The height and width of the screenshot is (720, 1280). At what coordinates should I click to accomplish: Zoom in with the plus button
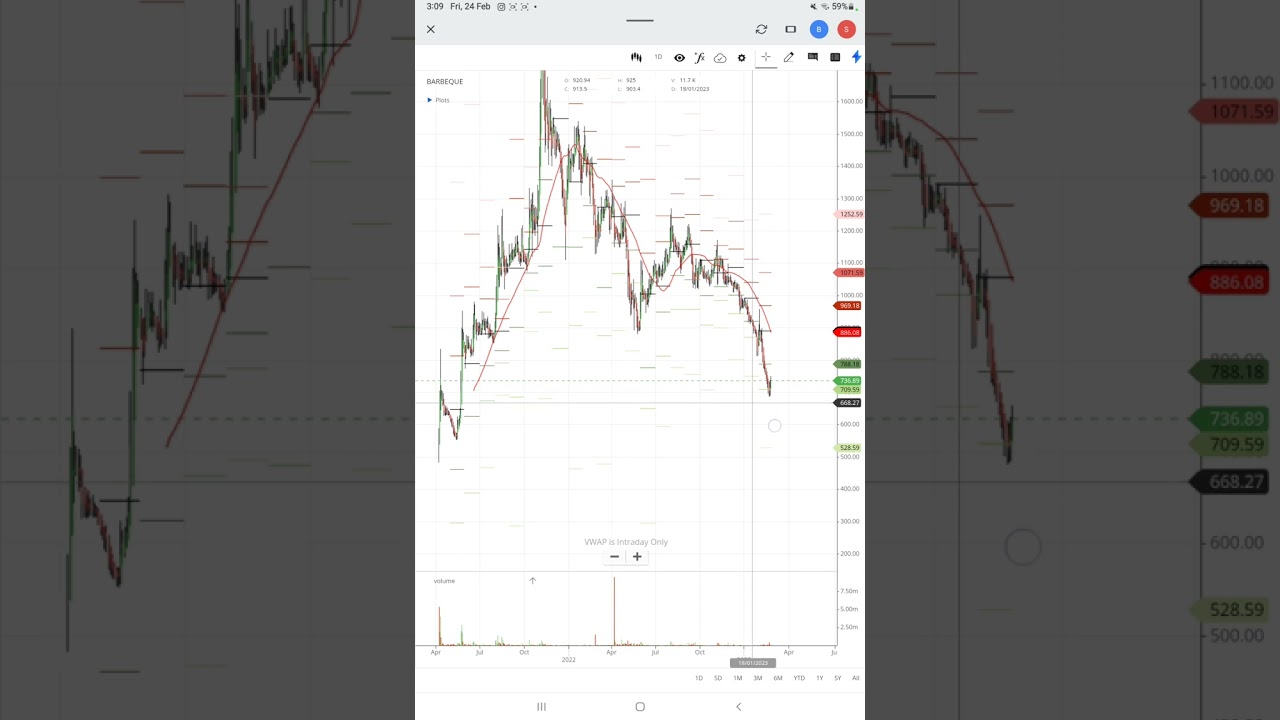click(x=637, y=556)
